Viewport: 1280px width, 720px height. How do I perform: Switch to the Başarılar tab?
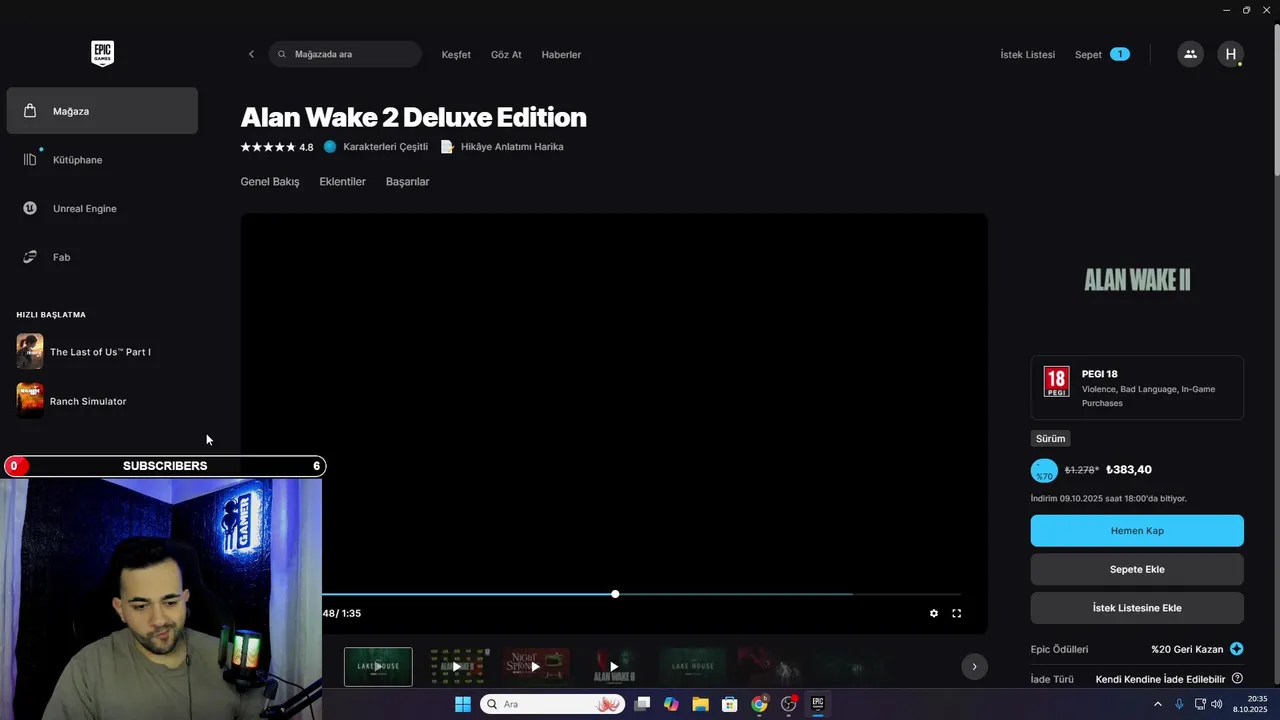(x=407, y=182)
